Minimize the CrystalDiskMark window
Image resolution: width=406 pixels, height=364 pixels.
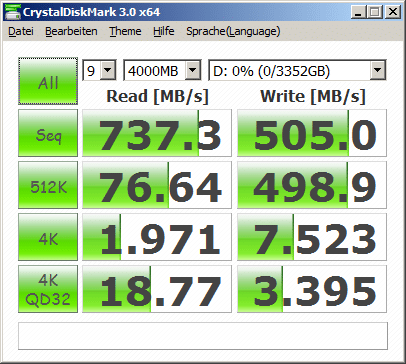[359, 12]
